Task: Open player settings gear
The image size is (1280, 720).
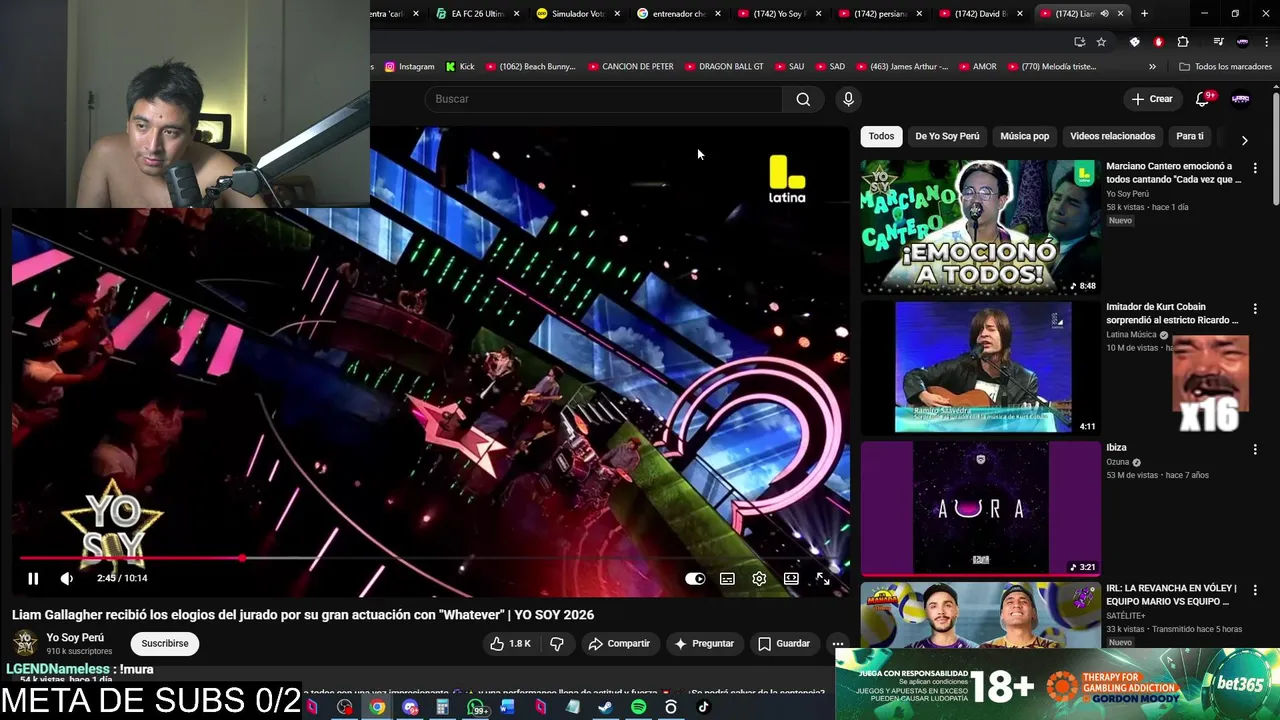Action: (759, 578)
